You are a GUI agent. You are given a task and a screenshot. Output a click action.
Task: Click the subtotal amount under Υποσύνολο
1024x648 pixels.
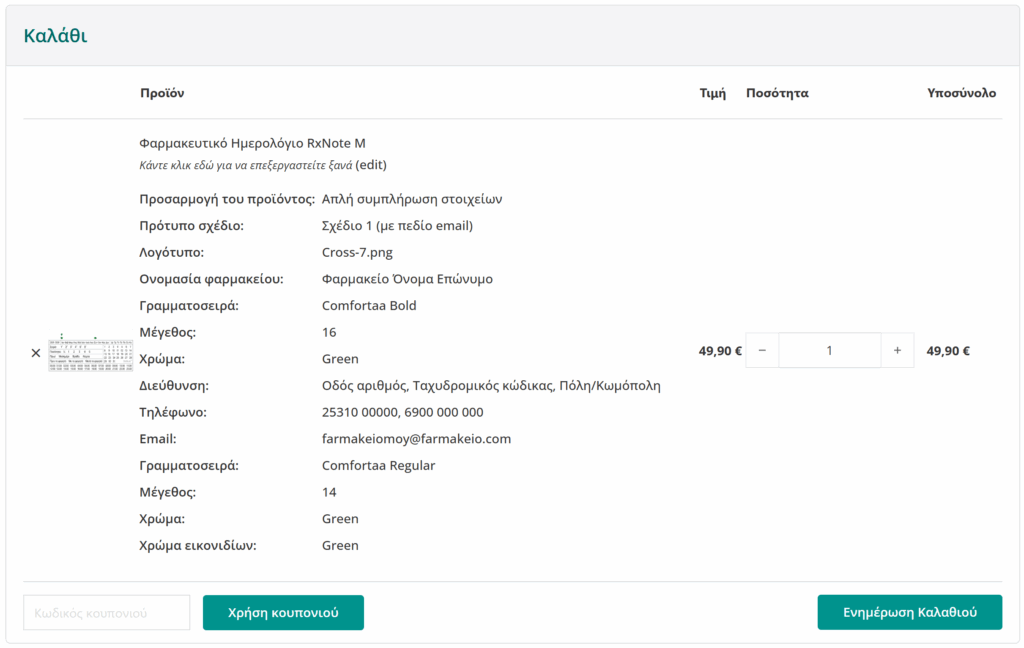pos(948,351)
